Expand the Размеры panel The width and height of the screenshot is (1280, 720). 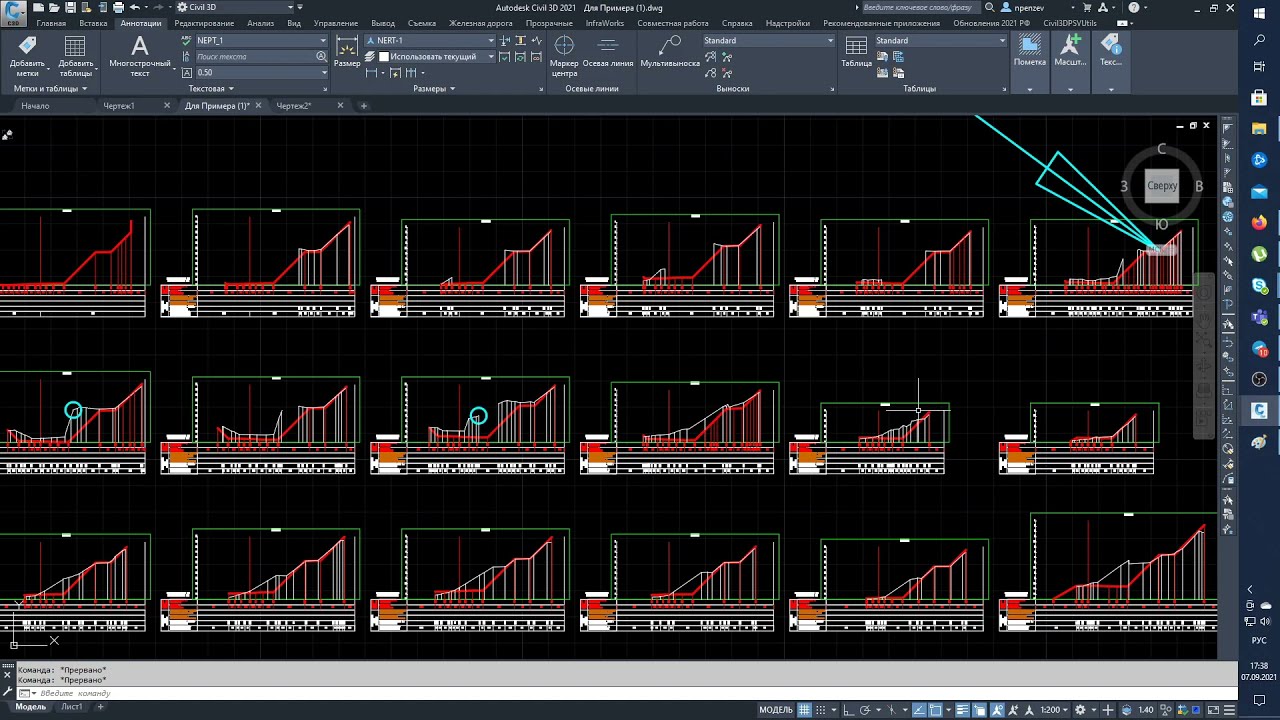(x=434, y=89)
